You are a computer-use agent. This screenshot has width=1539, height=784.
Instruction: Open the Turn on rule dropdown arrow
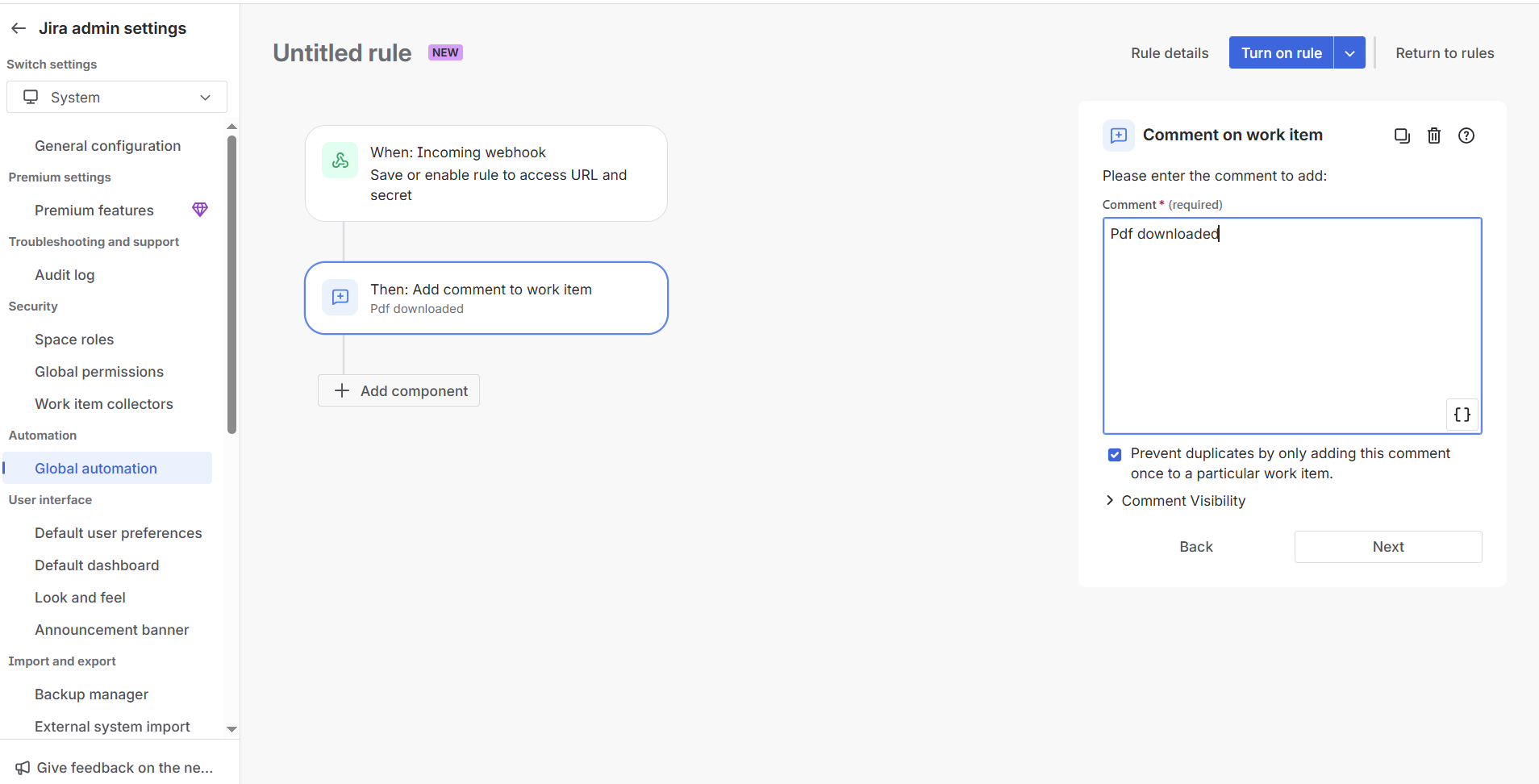(x=1349, y=53)
